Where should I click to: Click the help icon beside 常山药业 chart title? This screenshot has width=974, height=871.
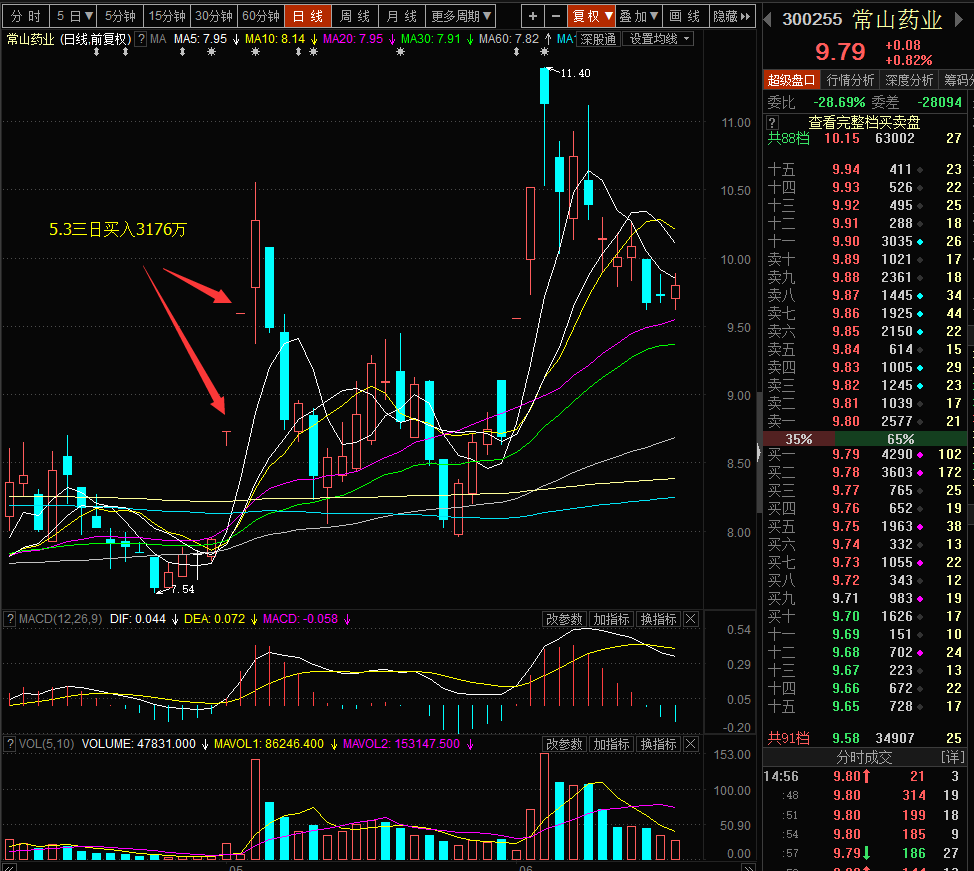tap(141, 39)
